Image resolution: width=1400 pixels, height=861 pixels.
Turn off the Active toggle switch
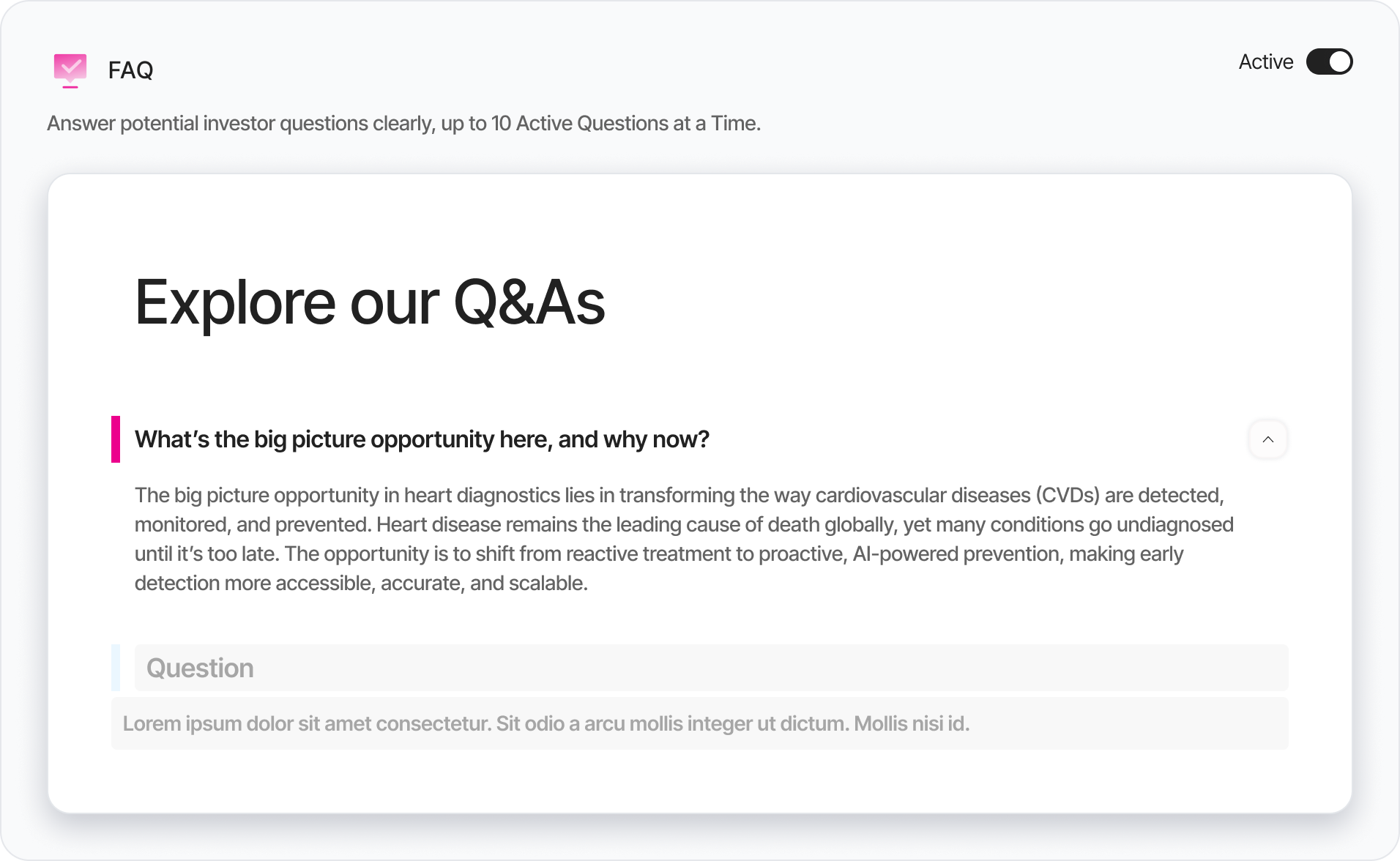(x=1329, y=61)
